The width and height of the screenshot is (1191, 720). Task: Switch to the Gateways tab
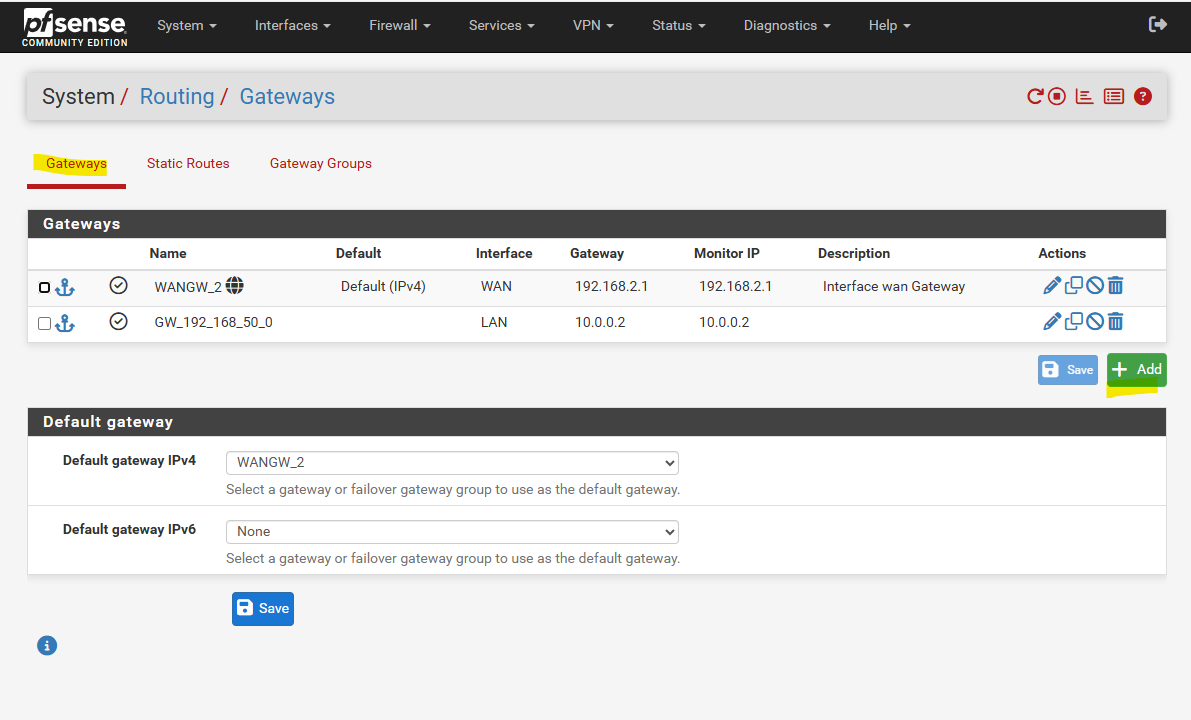(76, 163)
